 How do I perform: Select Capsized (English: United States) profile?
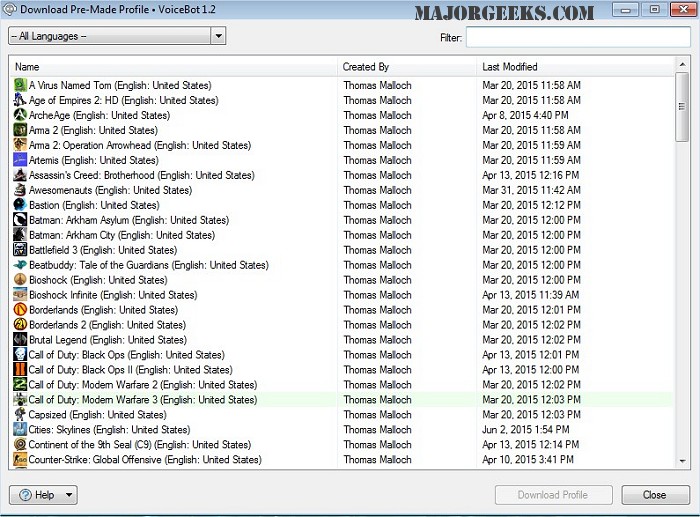point(342,415)
